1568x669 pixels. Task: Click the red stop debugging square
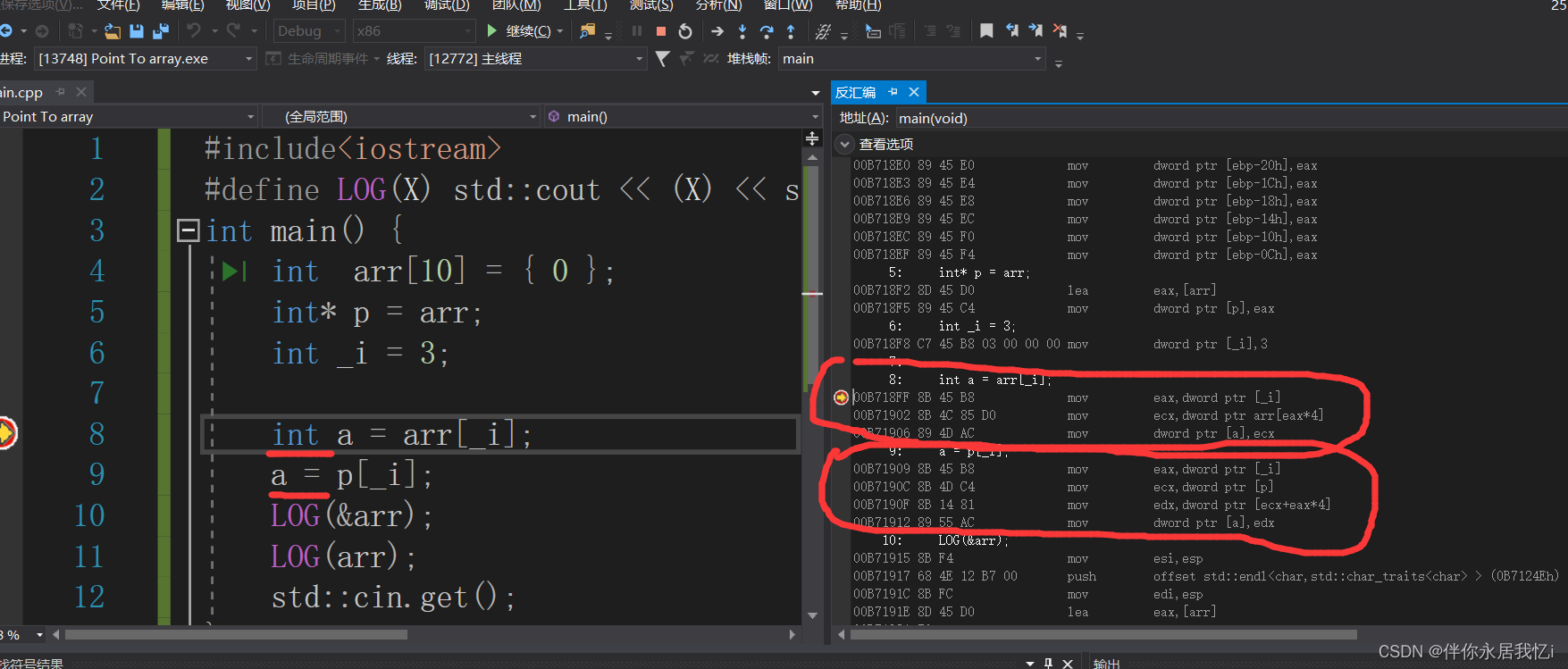661,31
